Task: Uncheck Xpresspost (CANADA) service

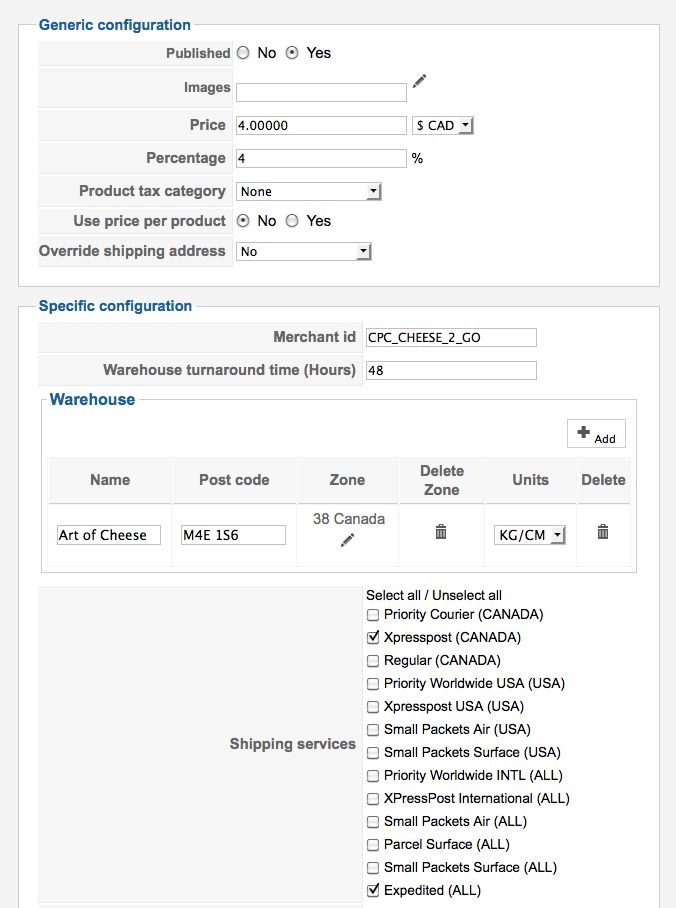Action: (x=373, y=637)
